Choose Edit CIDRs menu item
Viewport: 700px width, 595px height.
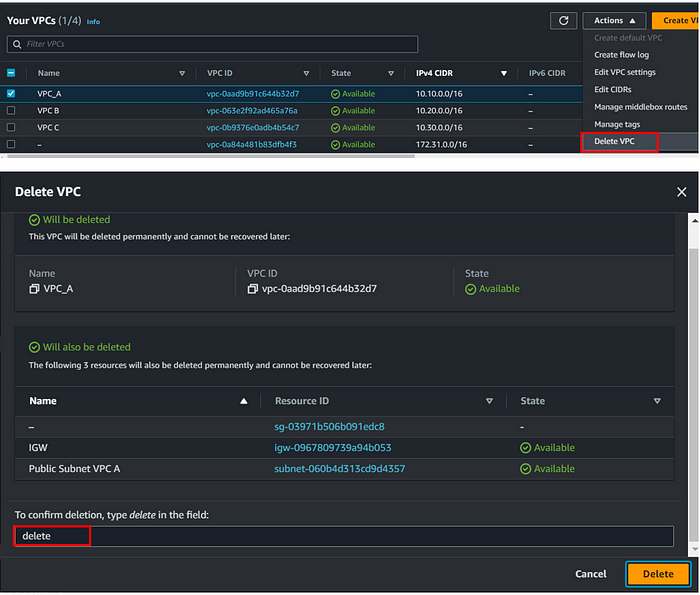(x=612, y=90)
